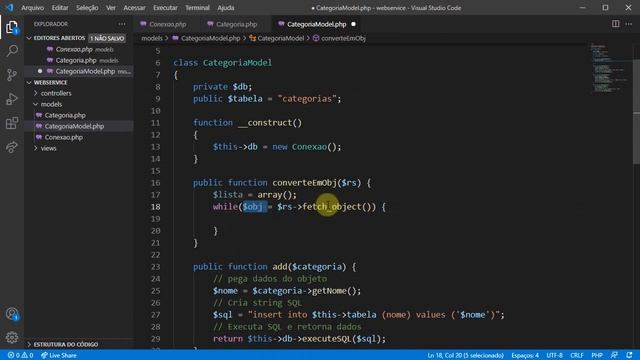Expand the Estrutura do Código section

(x=29, y=344)
